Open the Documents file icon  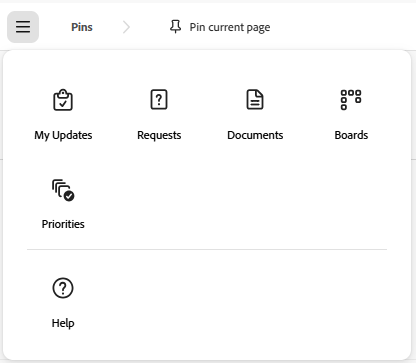tap(255, 99)
